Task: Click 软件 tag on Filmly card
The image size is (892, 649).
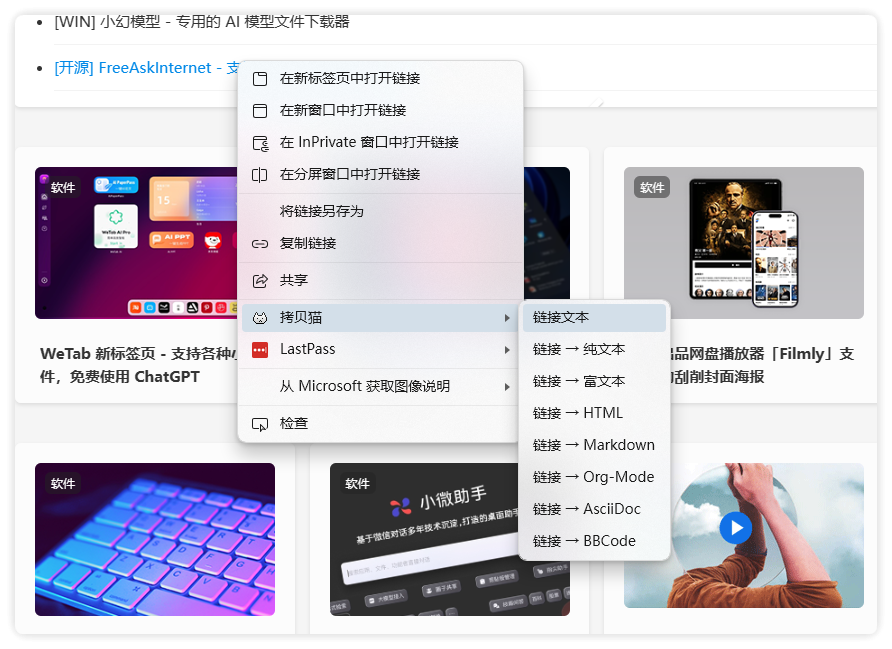Action: pos(652,188)
